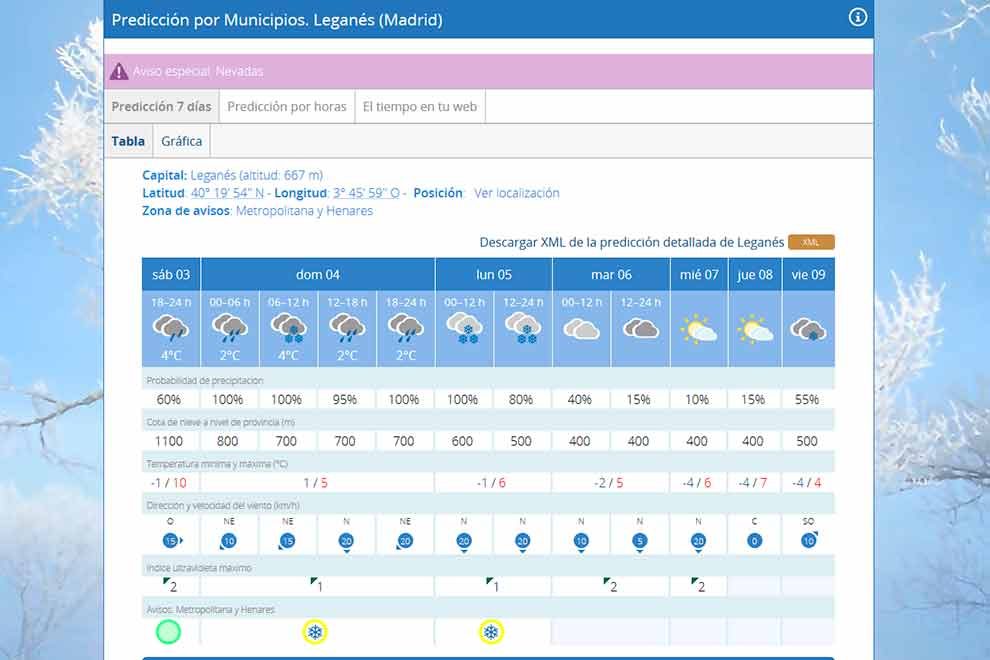Open the Predicción por horas tab
This screenshot has height=660, width=990.
(286, 107)
